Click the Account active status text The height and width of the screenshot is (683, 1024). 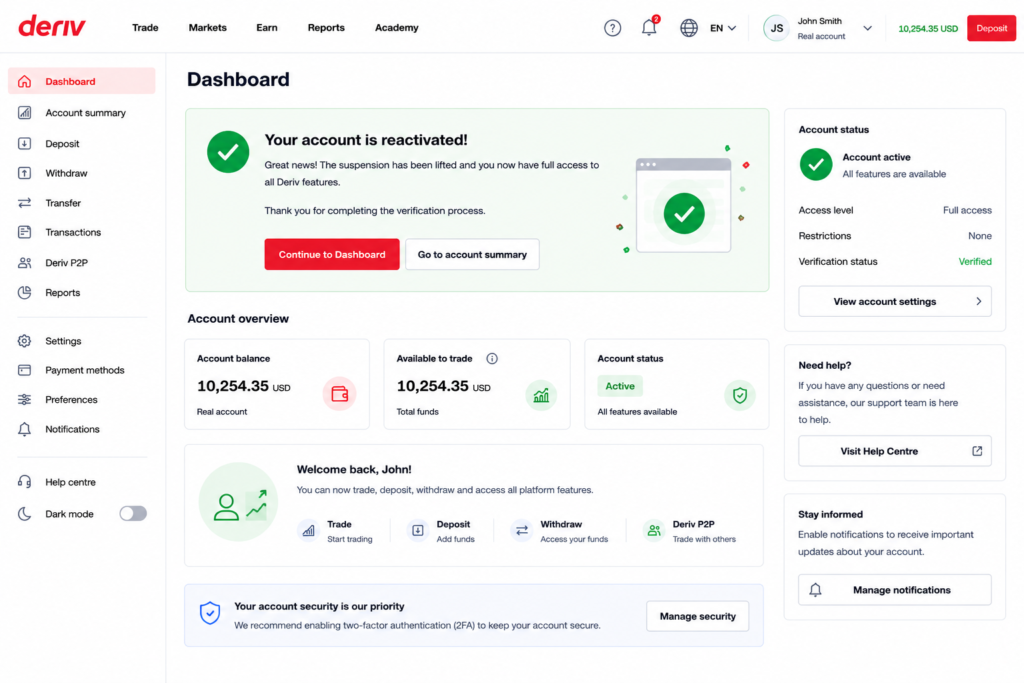[876, 157]
